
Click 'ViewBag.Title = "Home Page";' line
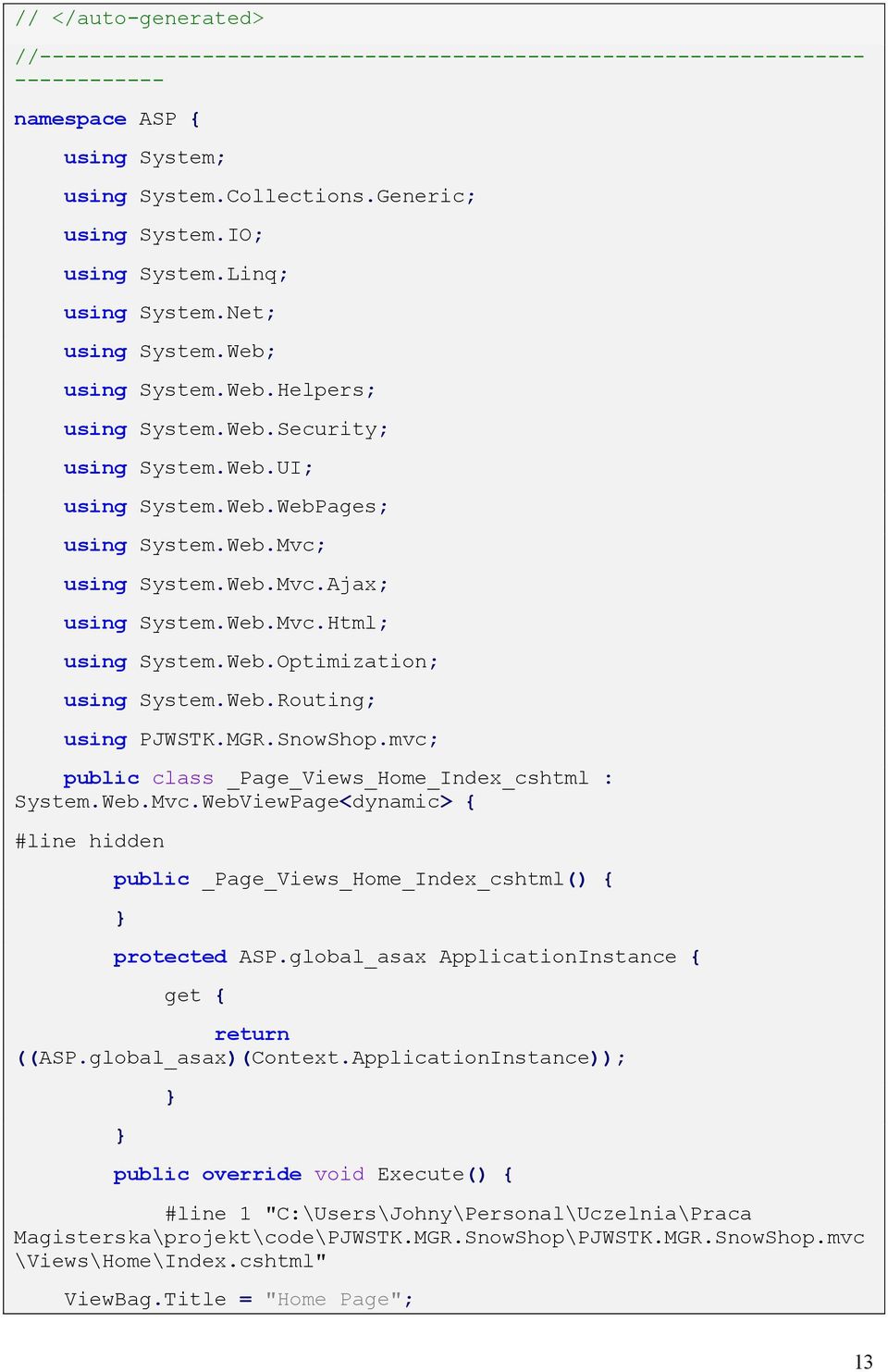click(x=239, y=1300)
